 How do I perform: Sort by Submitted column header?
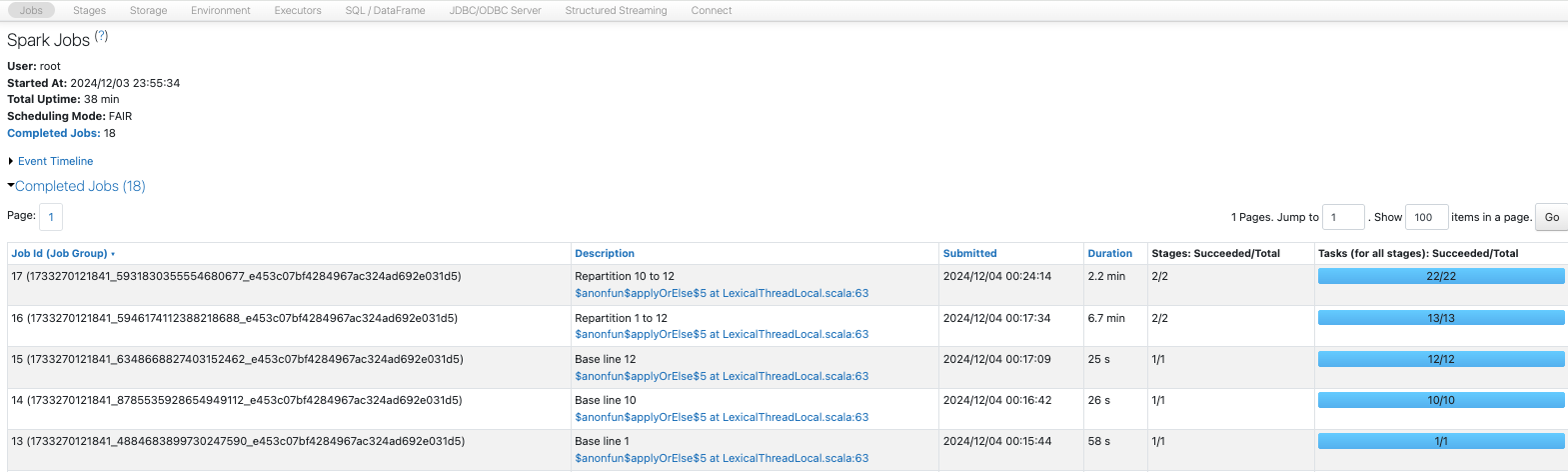[969, 254]
